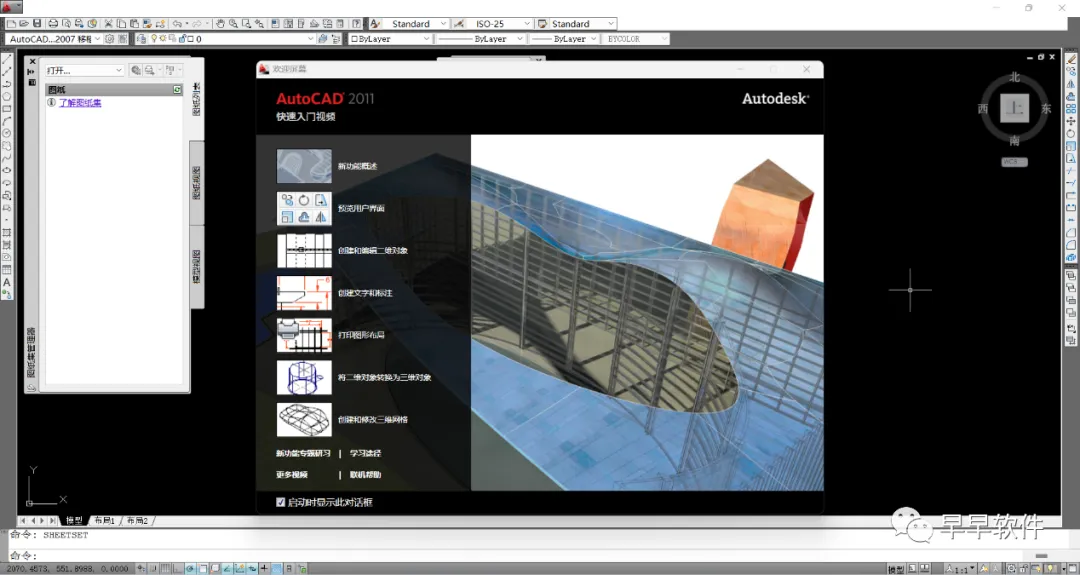Click the workspace settings gear icon
Screen dimensions: 1080x575
110,39
